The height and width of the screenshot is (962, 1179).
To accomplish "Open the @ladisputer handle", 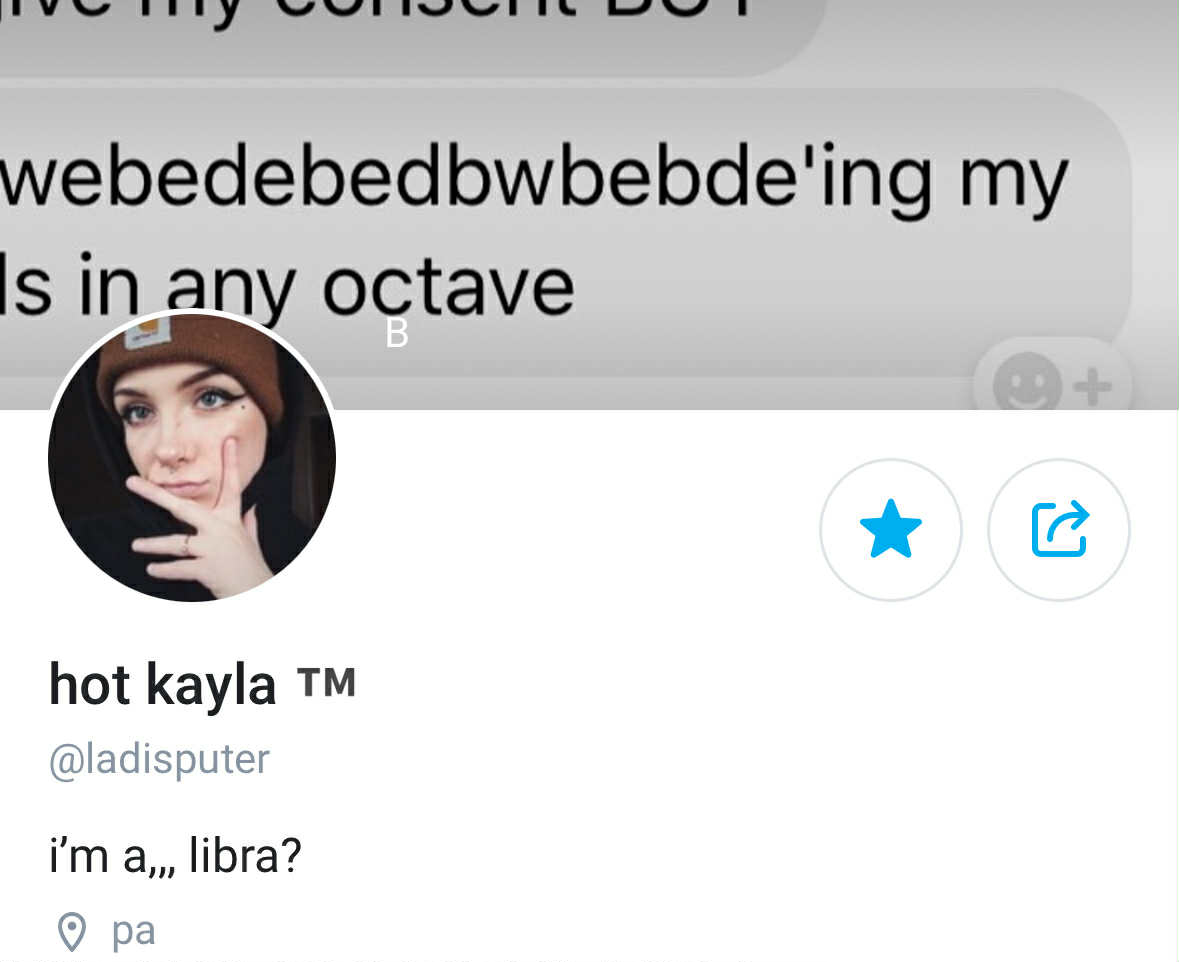I will [x=159, y=759].
